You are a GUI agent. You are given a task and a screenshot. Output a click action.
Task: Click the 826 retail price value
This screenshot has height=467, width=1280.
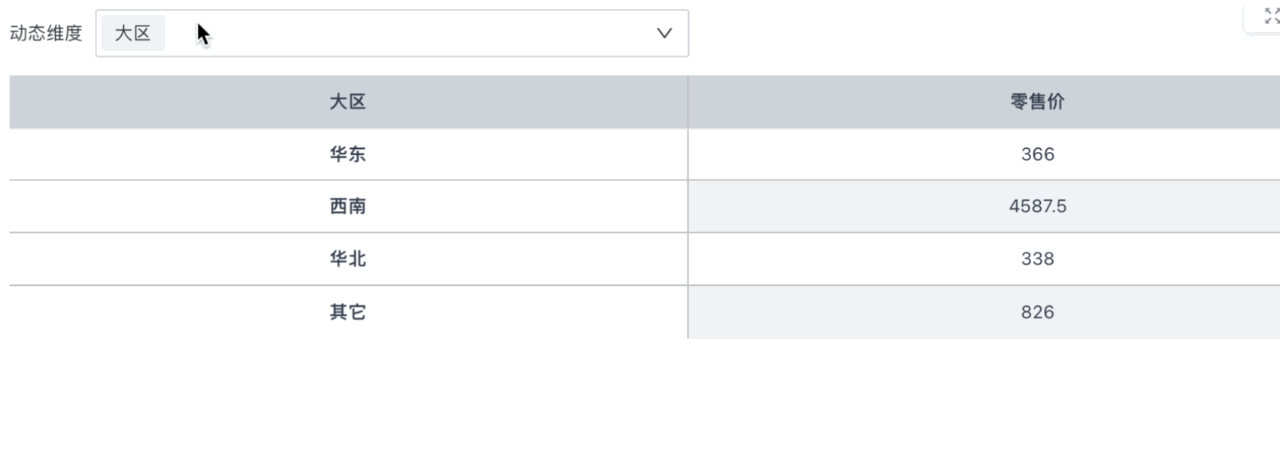click(x=1037, y=312)
